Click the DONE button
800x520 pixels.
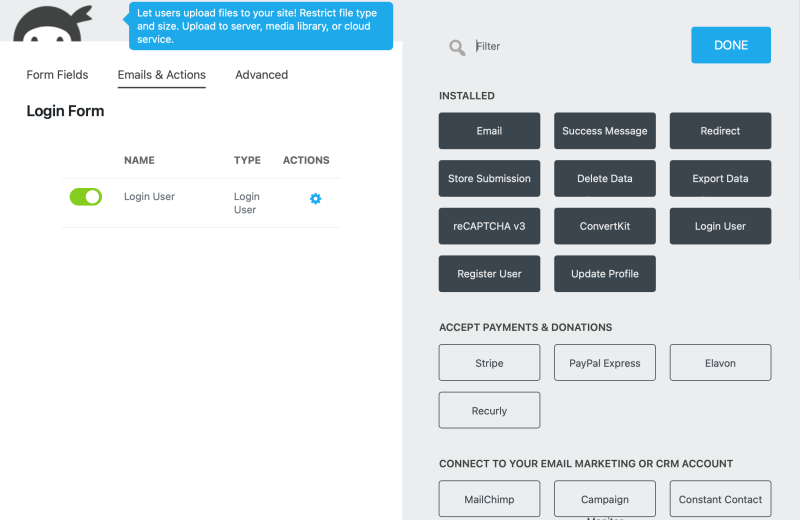tap(731, 45)
